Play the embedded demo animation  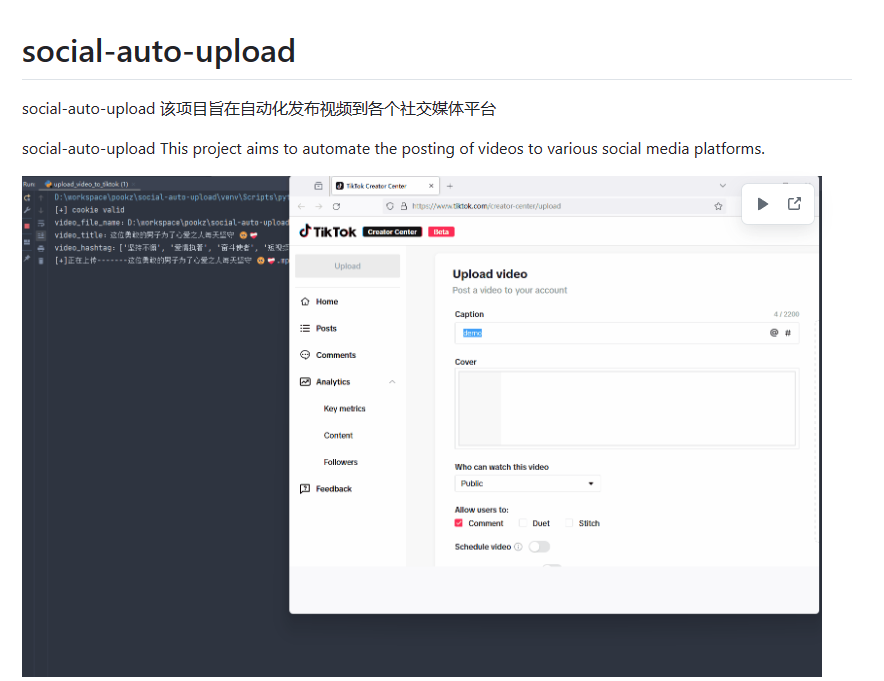tap(762, 204)
